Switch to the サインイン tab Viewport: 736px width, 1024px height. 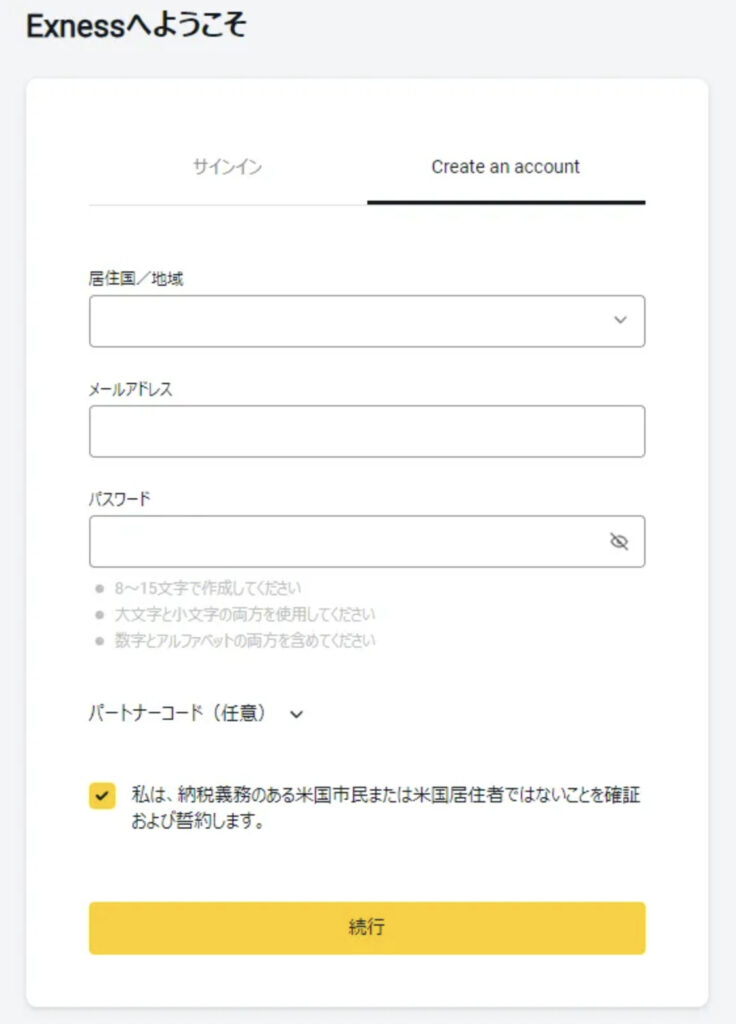[x=228, y=168]
